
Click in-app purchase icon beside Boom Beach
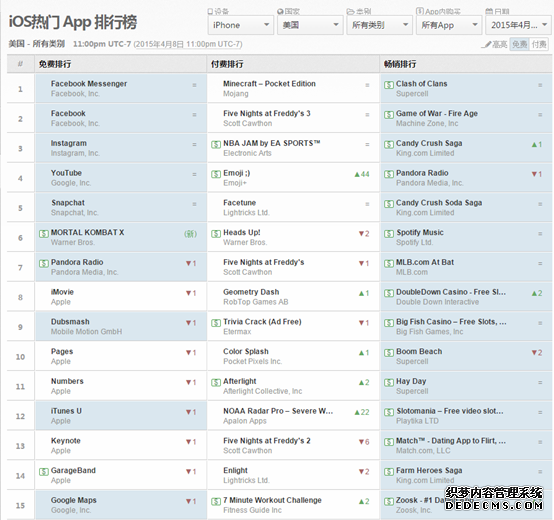click(389, 353)
